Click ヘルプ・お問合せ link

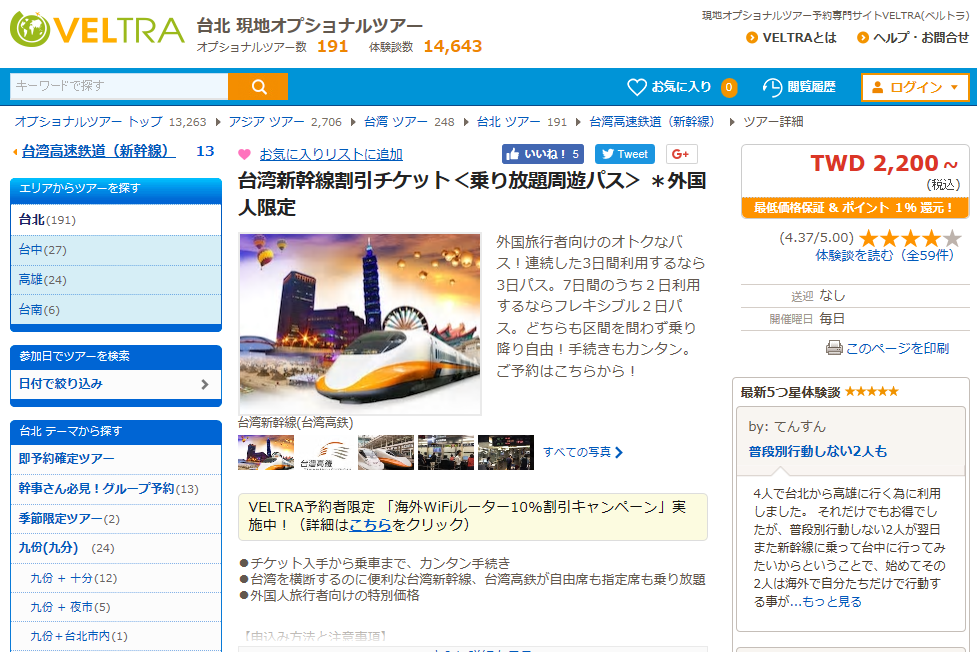[x=920, y=37]
